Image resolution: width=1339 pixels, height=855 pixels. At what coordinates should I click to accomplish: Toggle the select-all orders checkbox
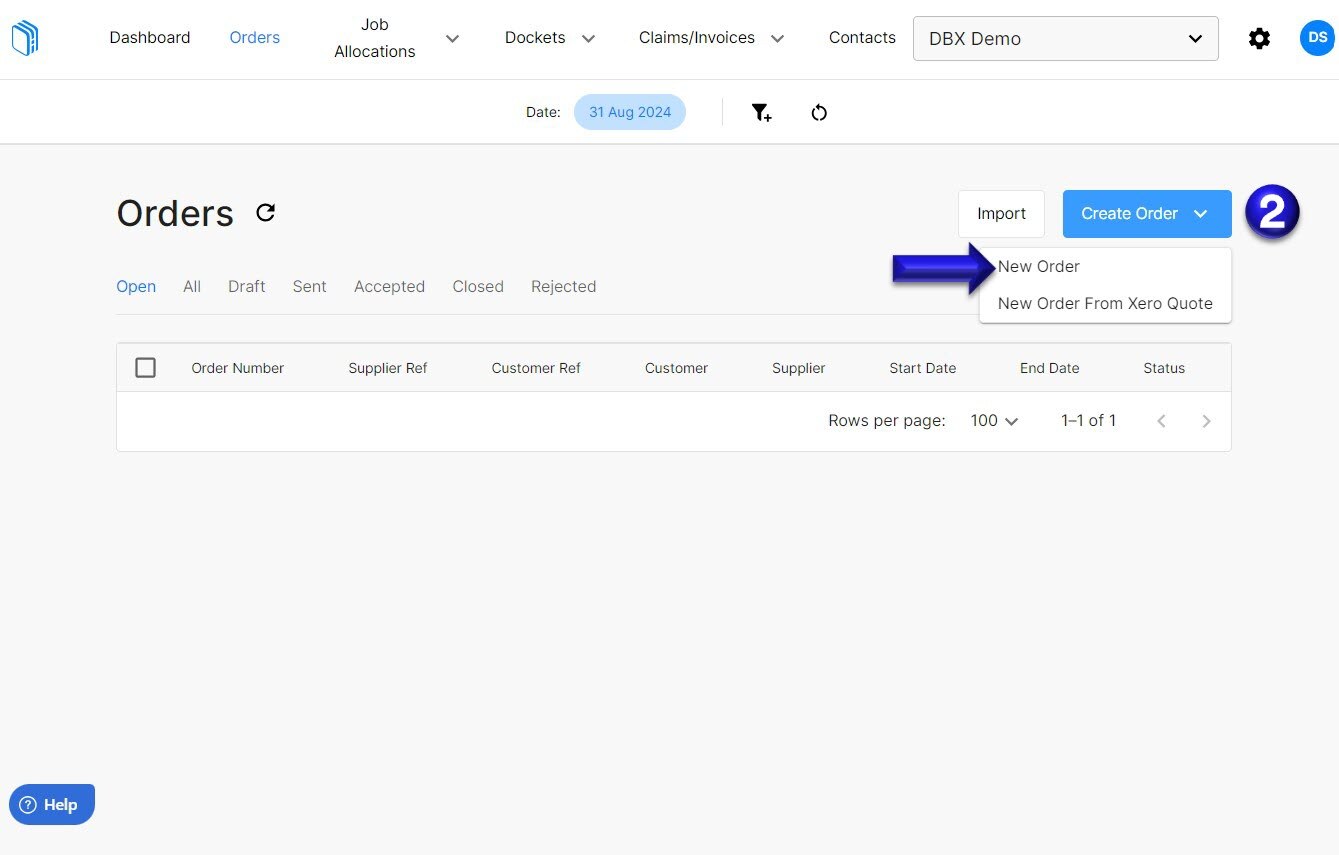(x=145, y=367)
